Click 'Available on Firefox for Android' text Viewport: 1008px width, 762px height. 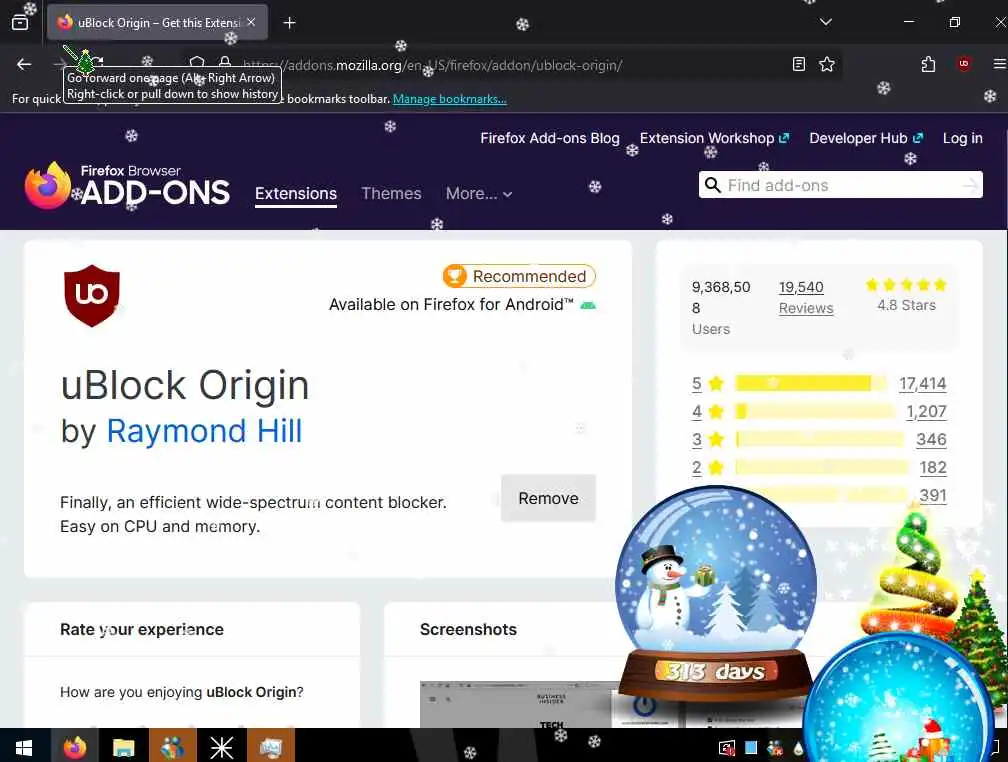coord(451,305)
